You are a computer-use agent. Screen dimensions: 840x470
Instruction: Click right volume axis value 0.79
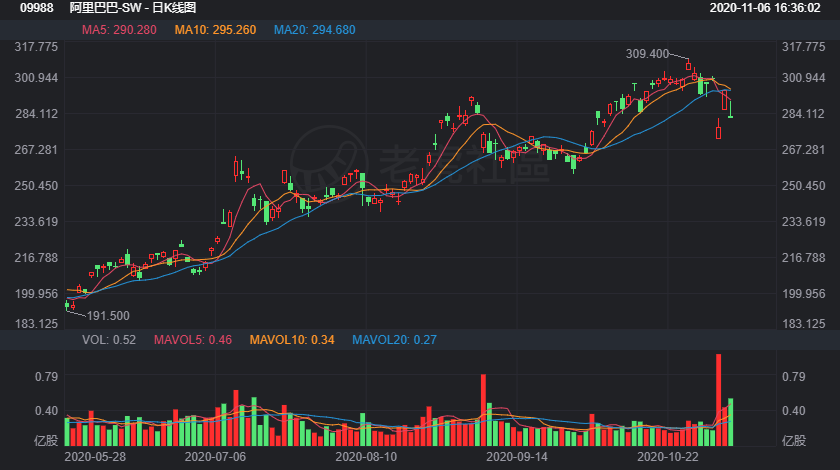(x=793, y=377)
